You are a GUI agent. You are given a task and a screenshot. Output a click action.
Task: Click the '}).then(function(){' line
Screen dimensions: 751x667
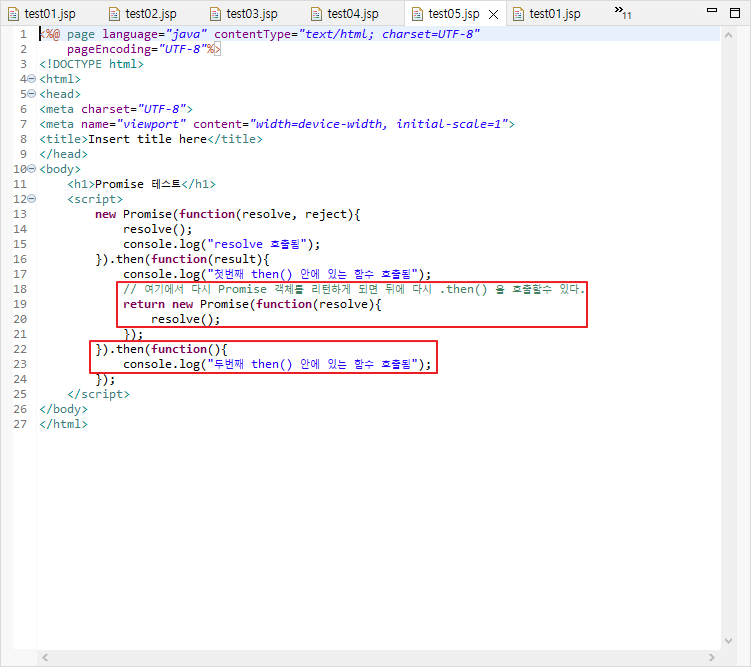coord(161,349)
